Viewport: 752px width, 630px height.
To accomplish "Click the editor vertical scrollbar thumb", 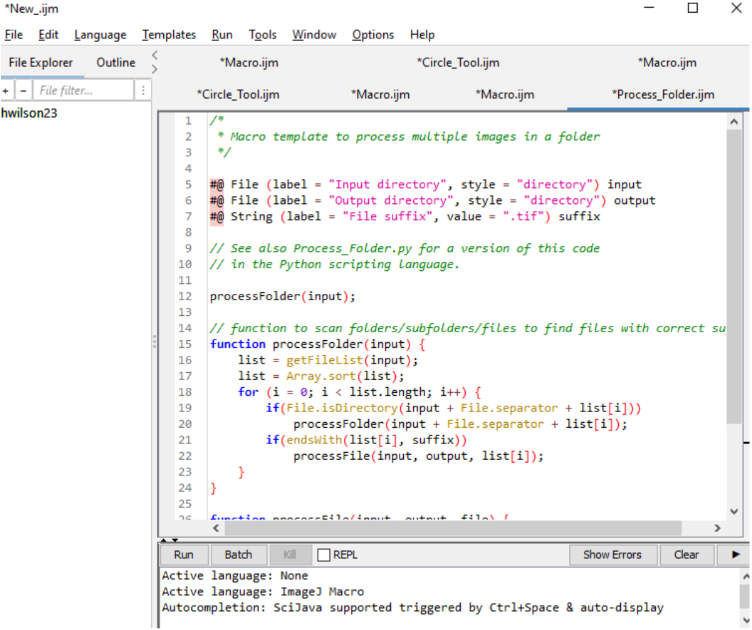I will click(734, 277).
